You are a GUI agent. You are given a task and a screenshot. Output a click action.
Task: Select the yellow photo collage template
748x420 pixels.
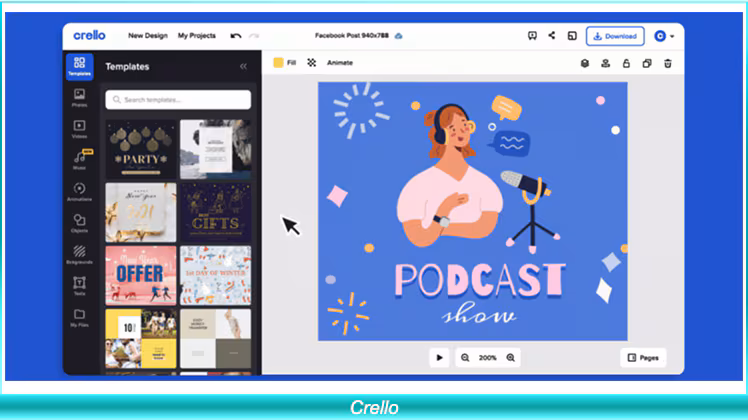click(141, 338)
